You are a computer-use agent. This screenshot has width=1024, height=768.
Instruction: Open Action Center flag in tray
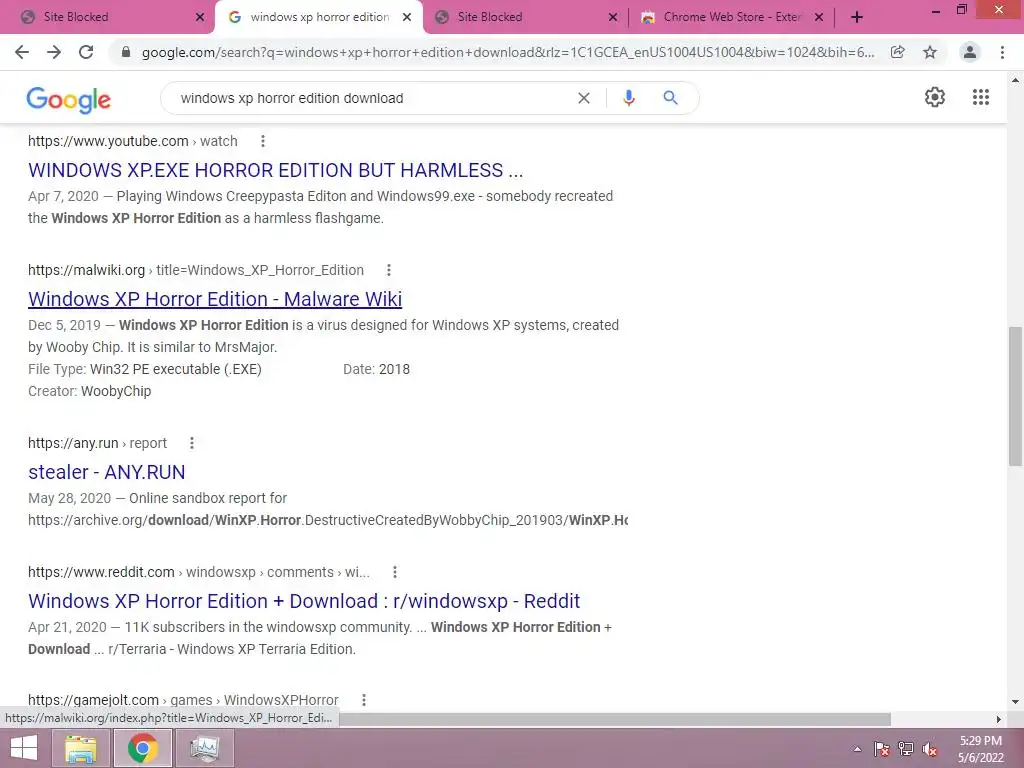pos(882,749)
